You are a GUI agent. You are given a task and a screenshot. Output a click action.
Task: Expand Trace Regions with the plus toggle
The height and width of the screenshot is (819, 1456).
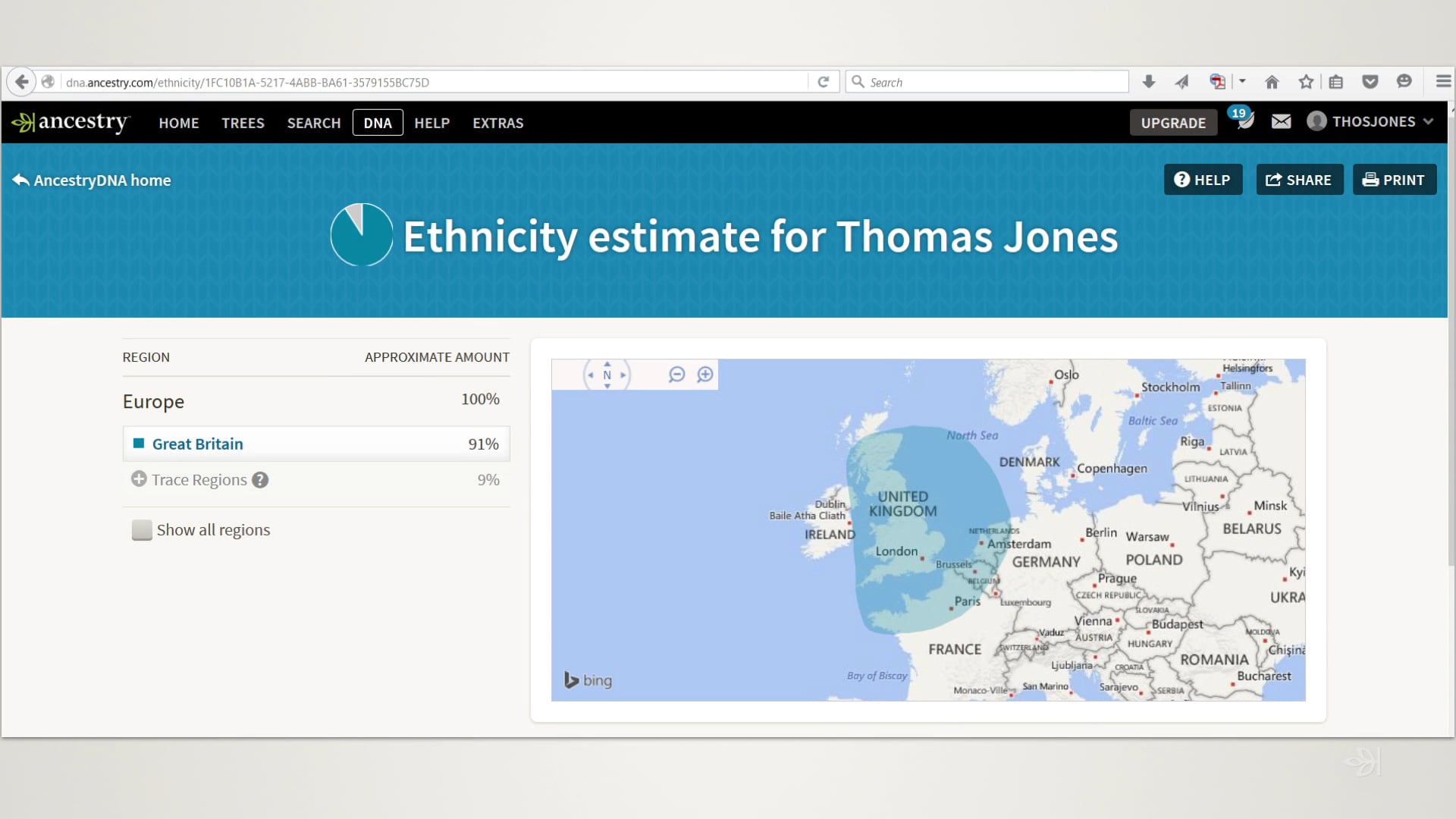pyautogui.click(x=139, y=479)
